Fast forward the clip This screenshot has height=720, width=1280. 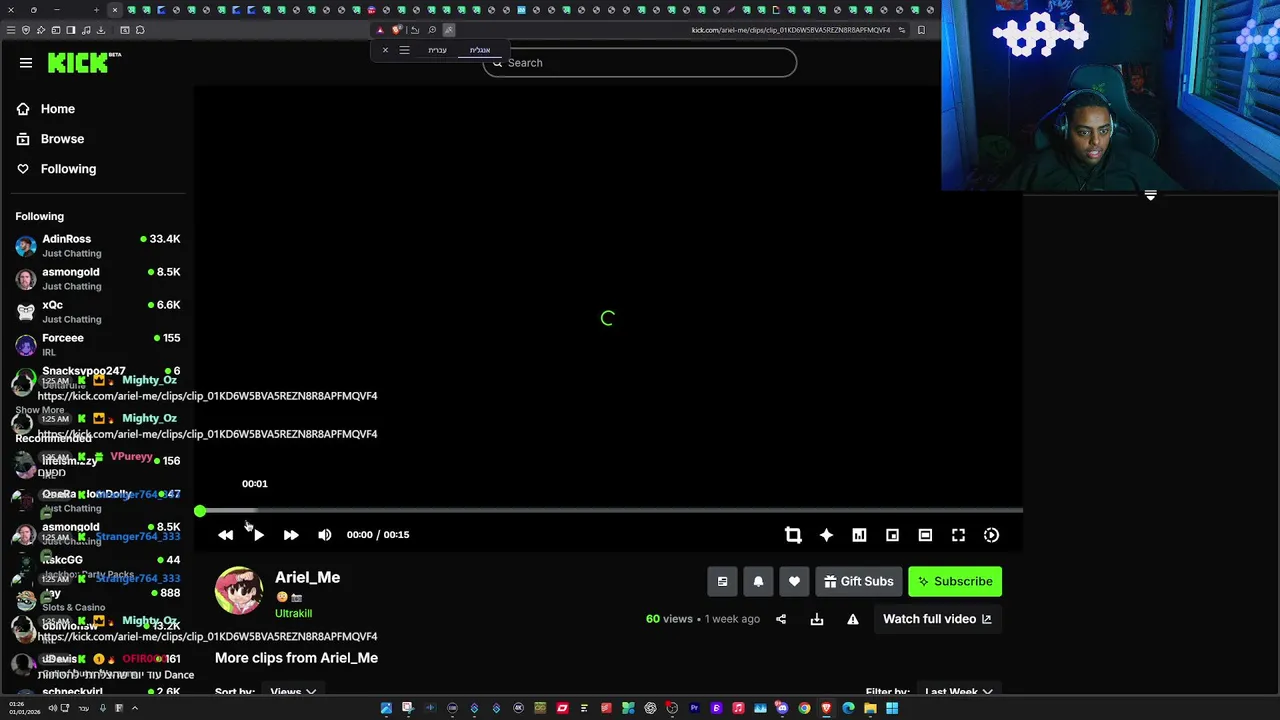(291, 535)
